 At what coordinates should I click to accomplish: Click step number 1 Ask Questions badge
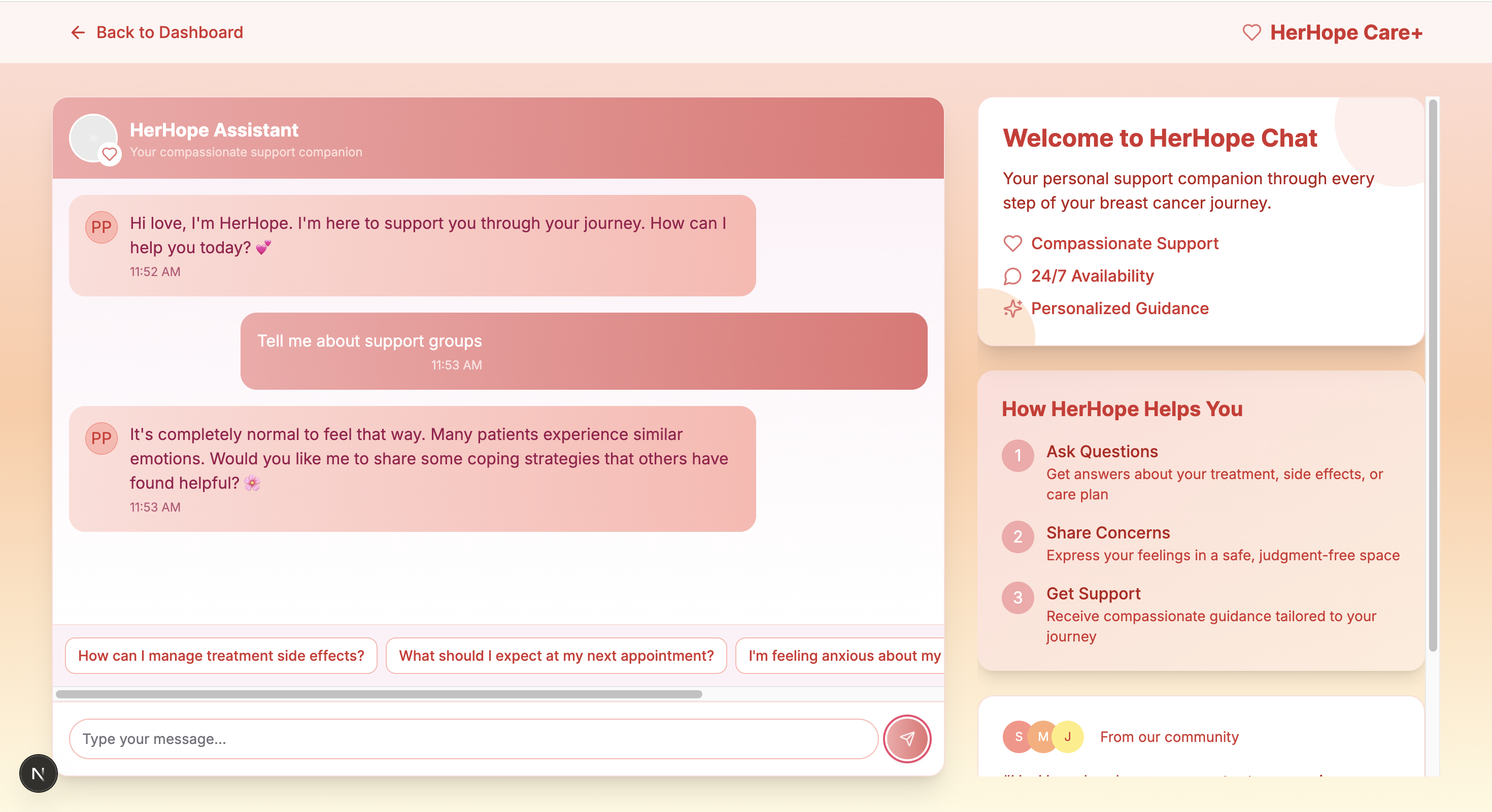click(x=1017, y=456)
